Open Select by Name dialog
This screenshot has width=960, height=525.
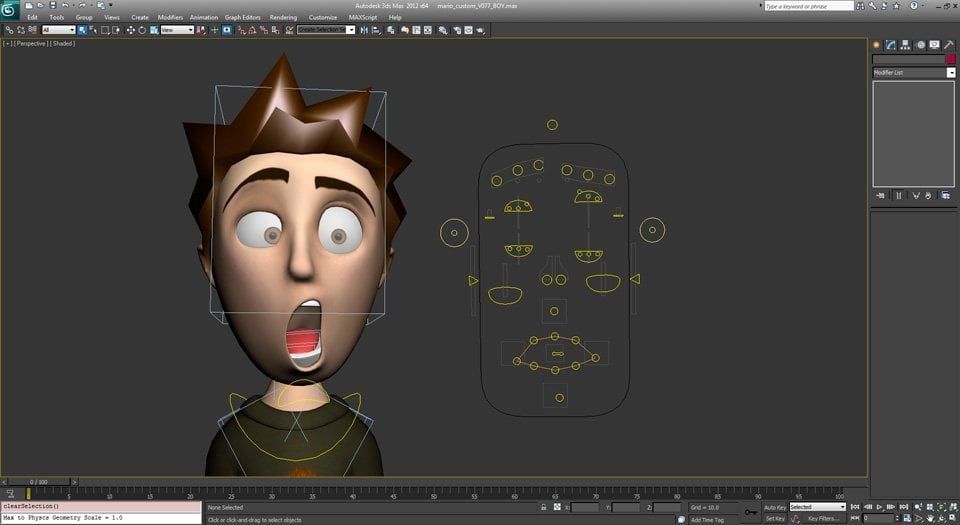[93, 30]
